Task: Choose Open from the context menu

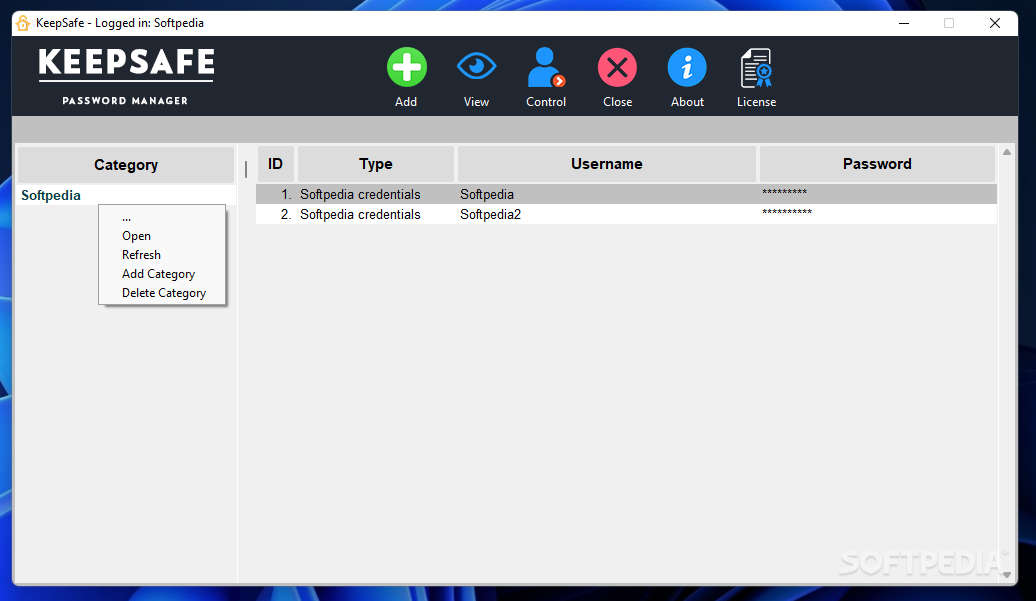Action: pyautogui.click(x=136, y=236)
